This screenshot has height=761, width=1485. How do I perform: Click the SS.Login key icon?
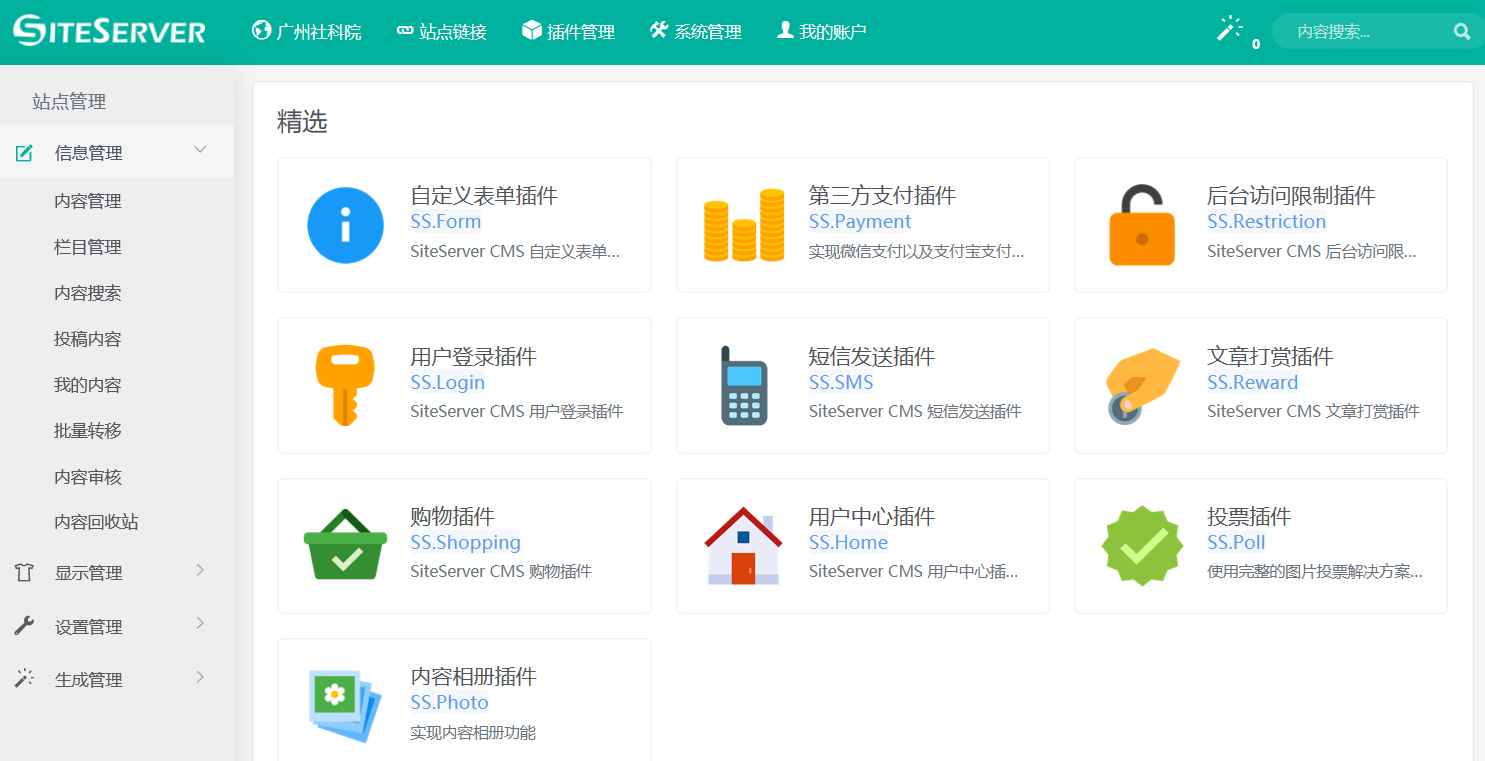click(x=345, y=385)
